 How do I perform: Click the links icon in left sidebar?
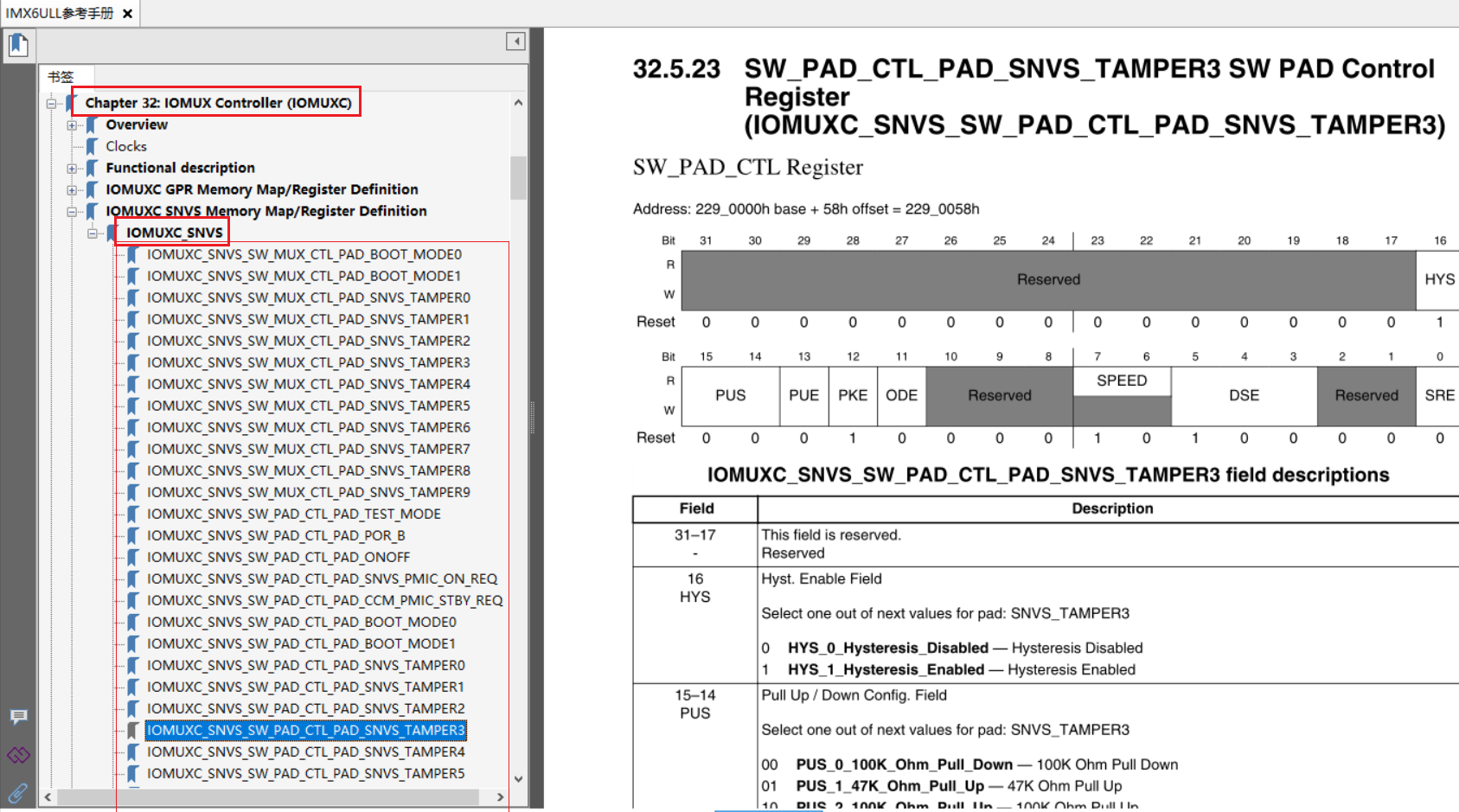click(x=18, y=755)
